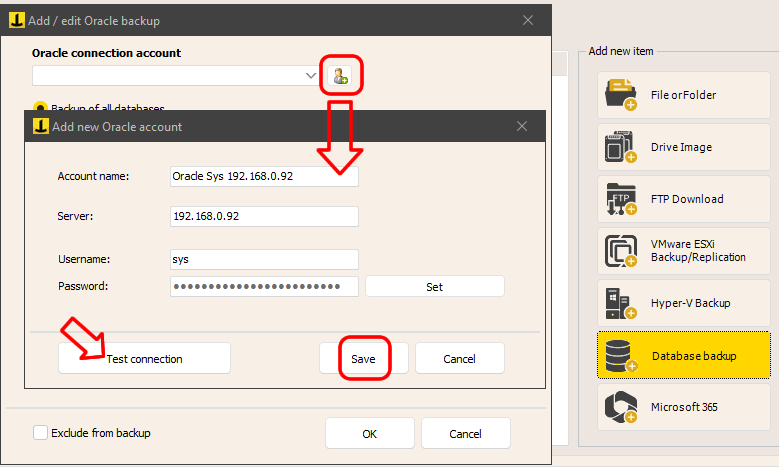The width and height of the screenshot is (779, 467).
Task: Close the Add new Oracle account dialog
Action: (522, 126)
